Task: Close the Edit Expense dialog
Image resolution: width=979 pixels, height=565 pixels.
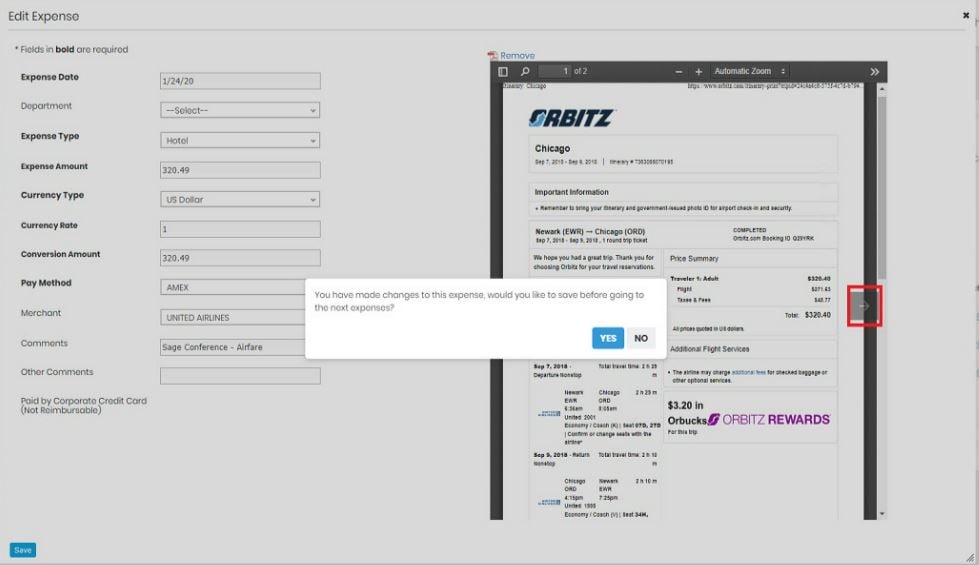Action: tap(966, 16)
